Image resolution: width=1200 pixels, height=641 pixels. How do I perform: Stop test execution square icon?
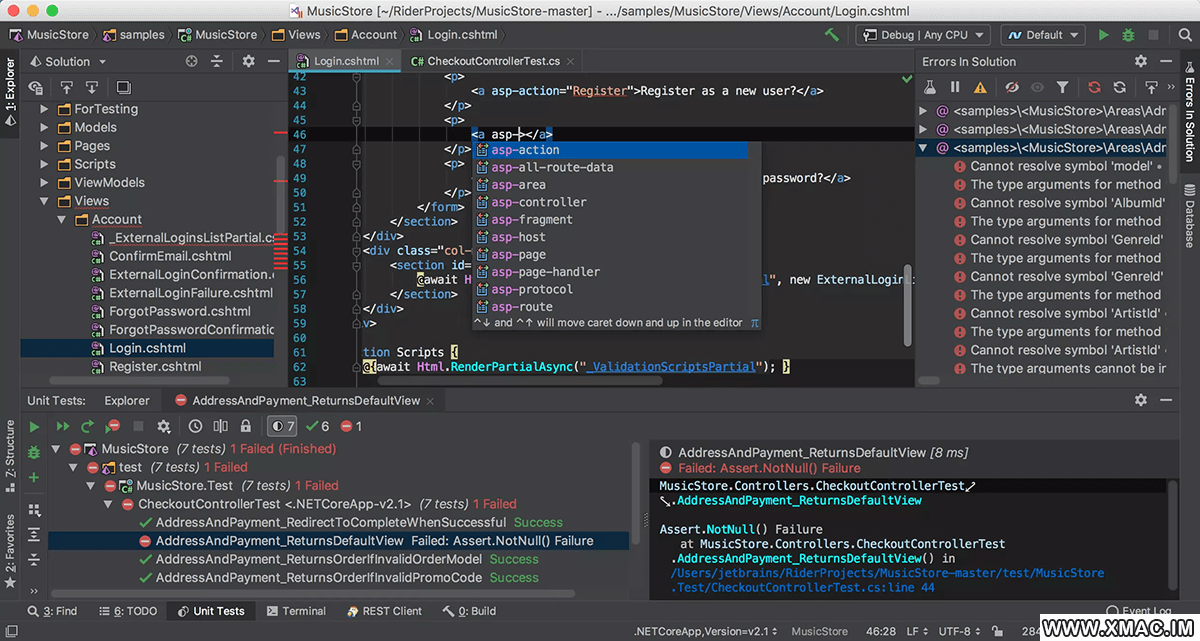point(139,426)
